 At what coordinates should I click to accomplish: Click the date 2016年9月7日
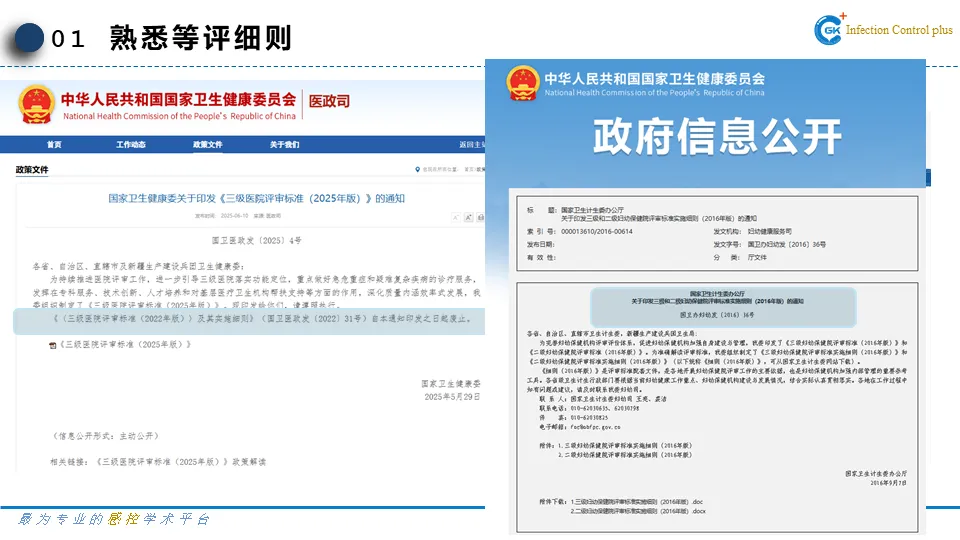click(888, 483)
